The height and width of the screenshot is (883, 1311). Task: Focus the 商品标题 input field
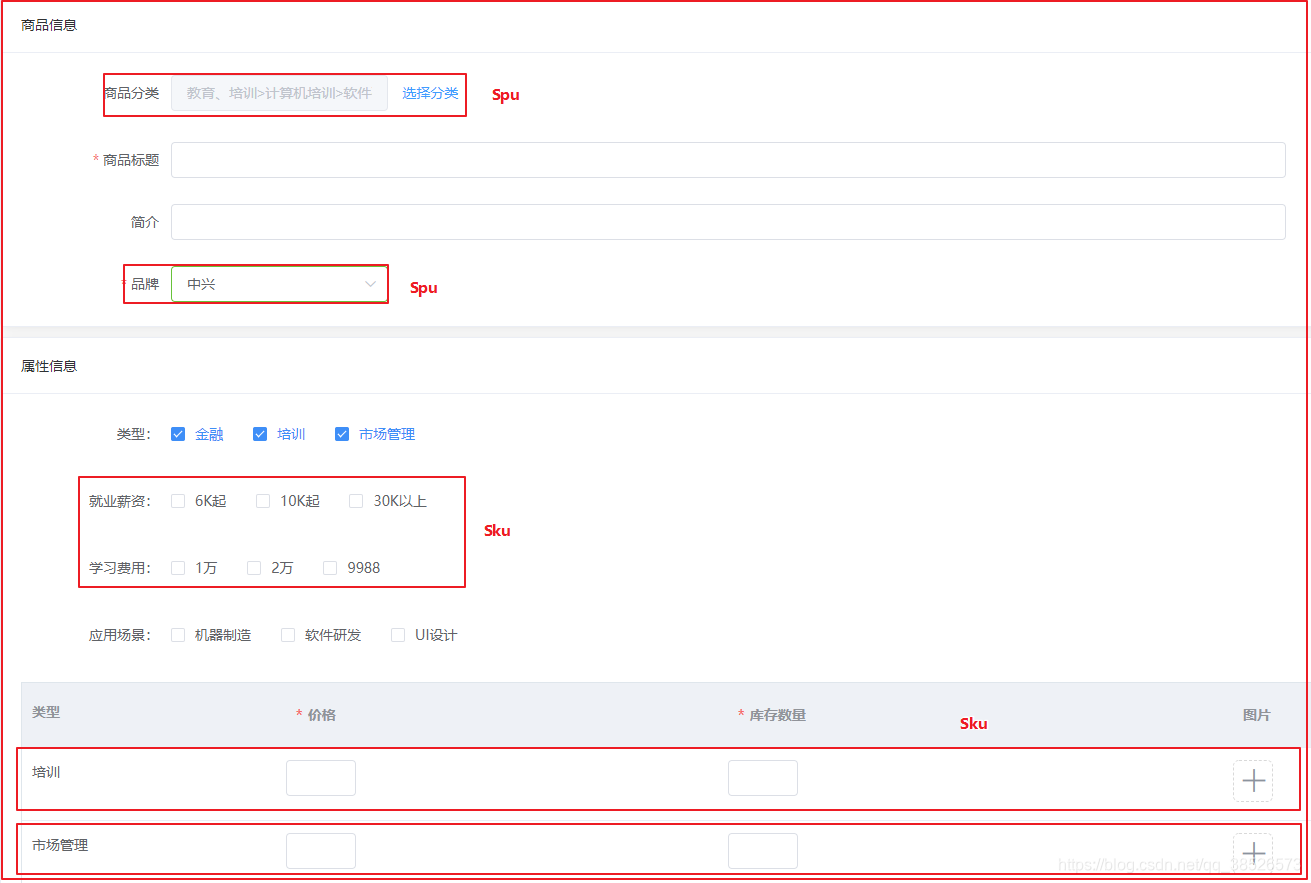tap(728, 160)
